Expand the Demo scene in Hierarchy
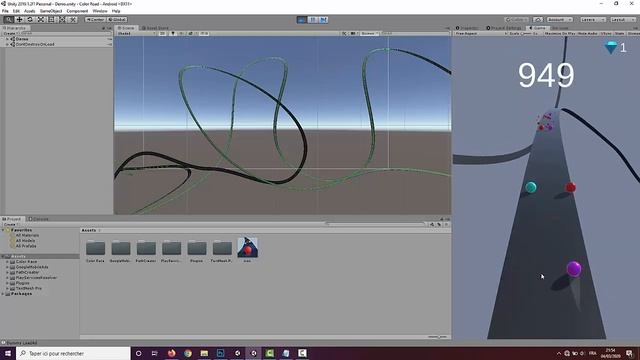 7,39
